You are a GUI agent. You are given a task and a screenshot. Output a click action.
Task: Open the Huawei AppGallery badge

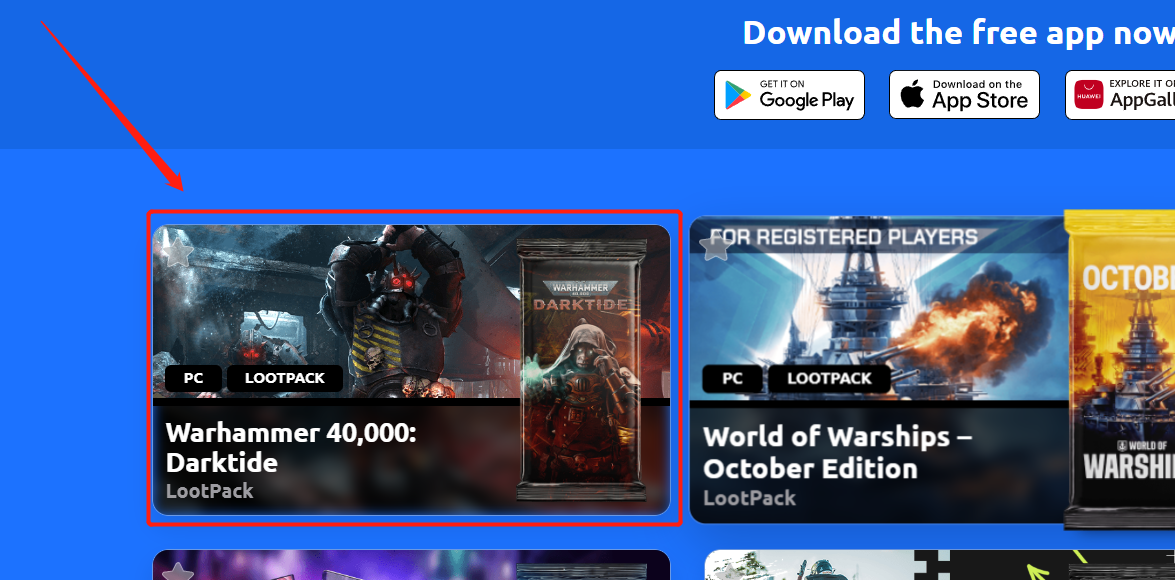[x=1120, y=95]
